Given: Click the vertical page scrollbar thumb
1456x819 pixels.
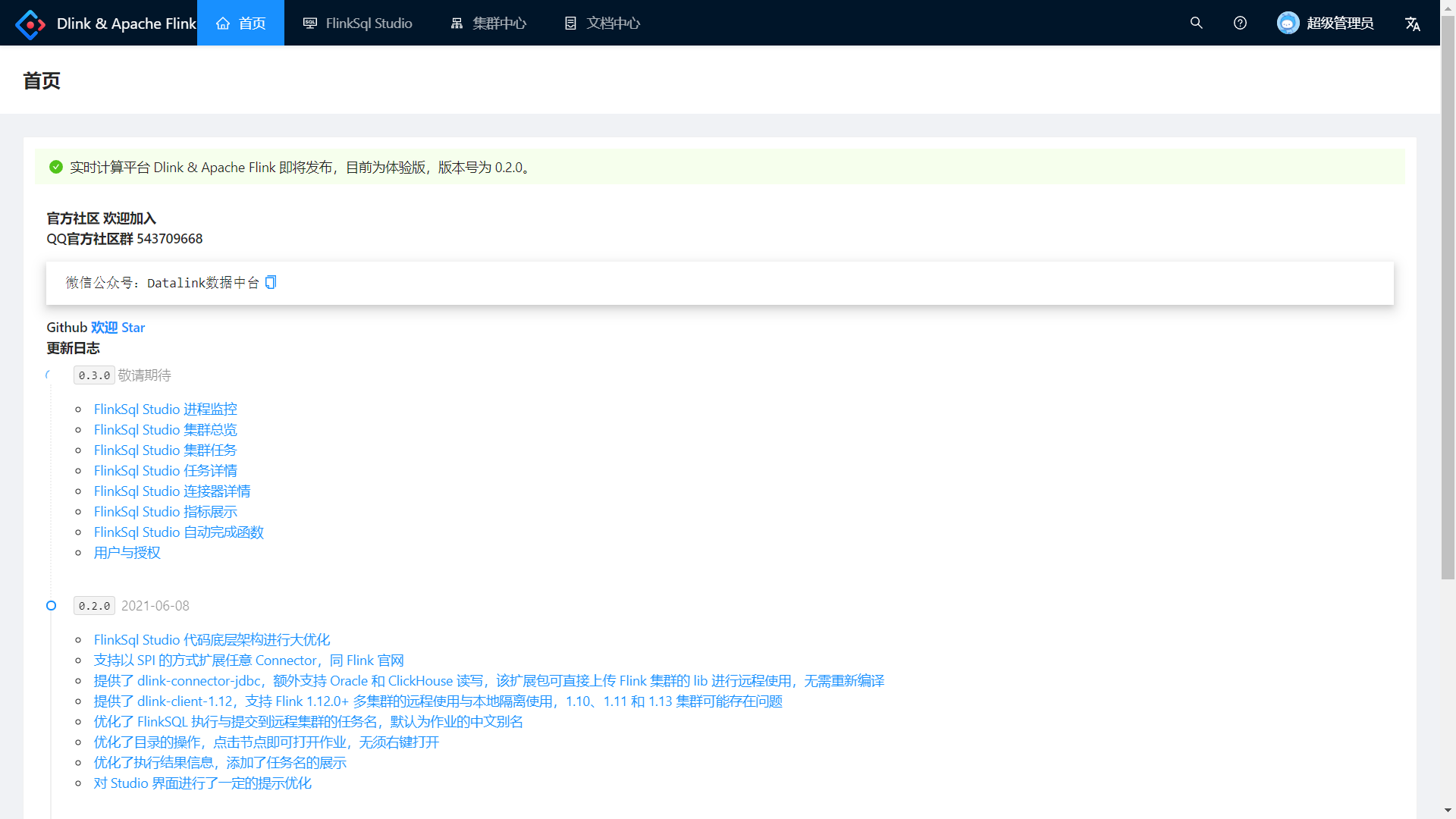Looking at the screenshot, I should 1448,296.
